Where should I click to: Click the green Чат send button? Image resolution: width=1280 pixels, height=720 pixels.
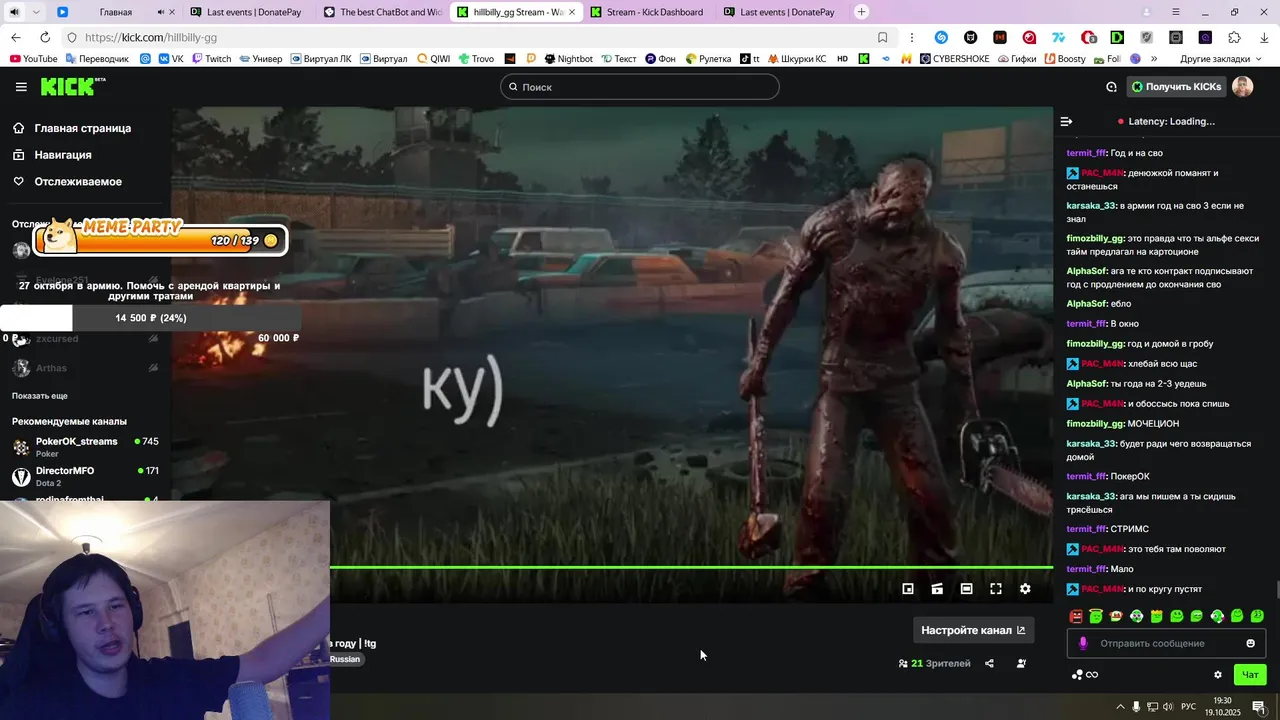(1250, 675)
